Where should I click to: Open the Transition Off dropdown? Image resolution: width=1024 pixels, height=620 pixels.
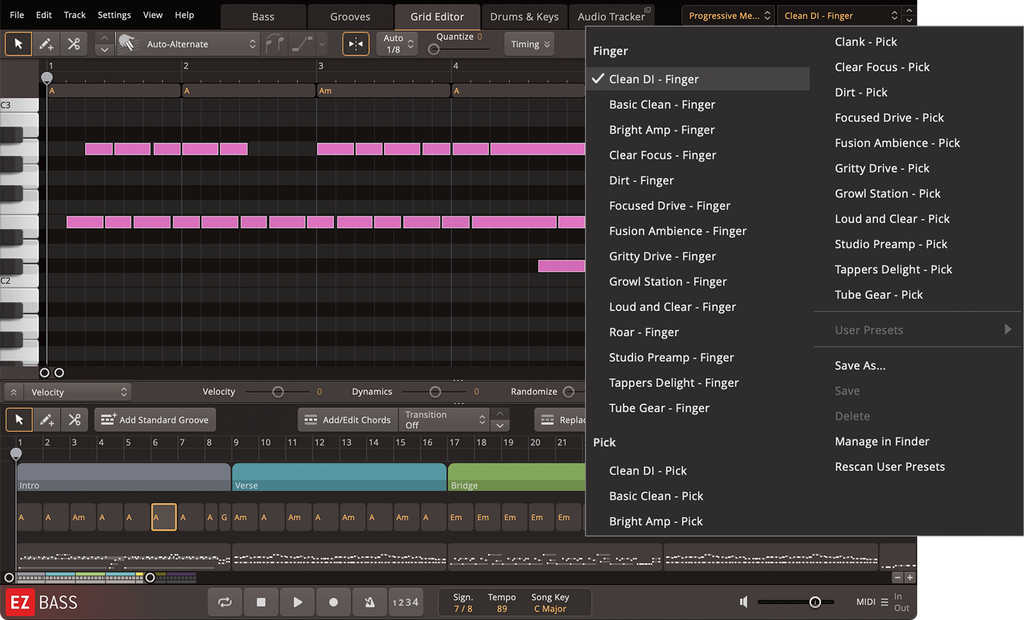(x=445, y=419)
